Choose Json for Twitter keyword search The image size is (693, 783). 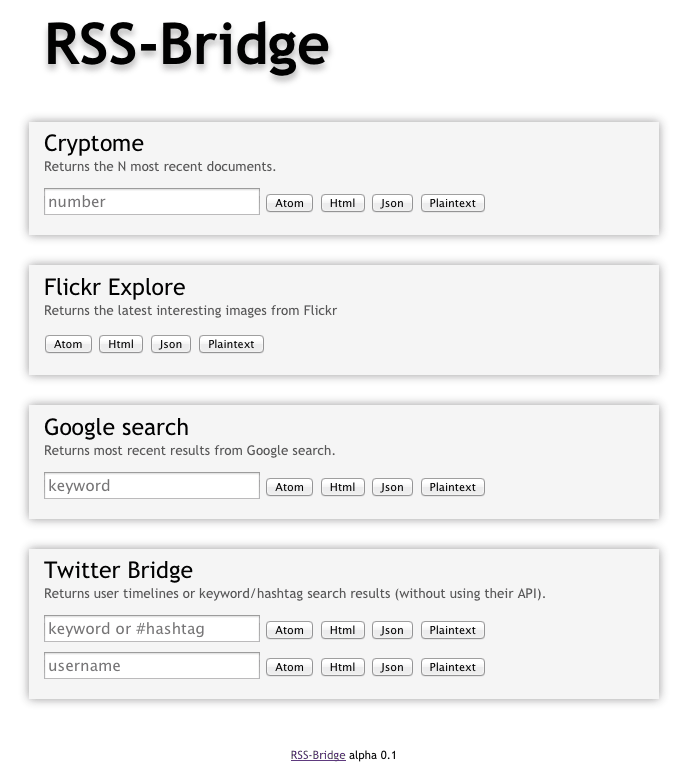tap(392, 630)
